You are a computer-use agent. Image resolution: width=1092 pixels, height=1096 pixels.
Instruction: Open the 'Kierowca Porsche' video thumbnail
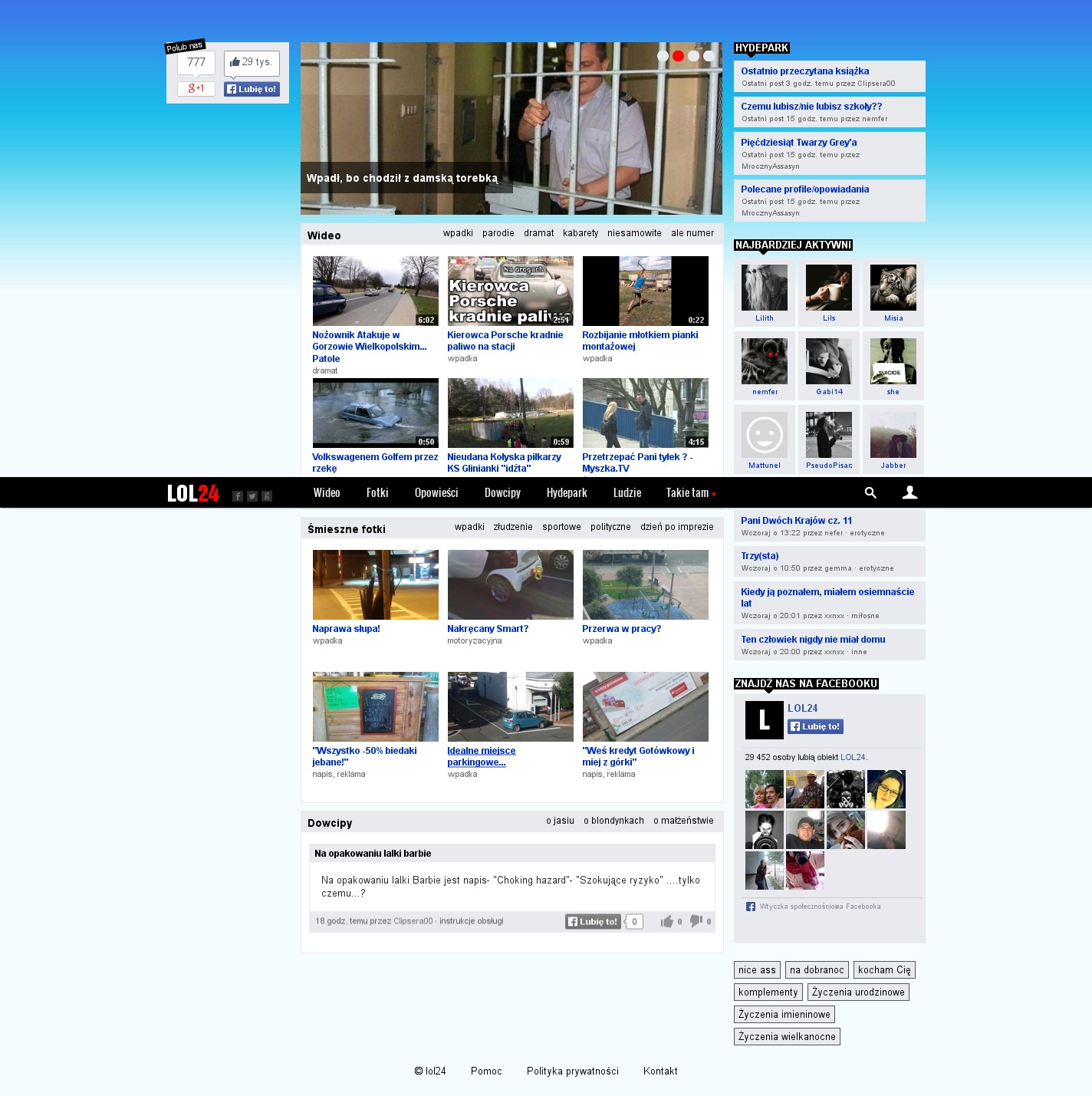pyautogui.click(x=510, y=291)
